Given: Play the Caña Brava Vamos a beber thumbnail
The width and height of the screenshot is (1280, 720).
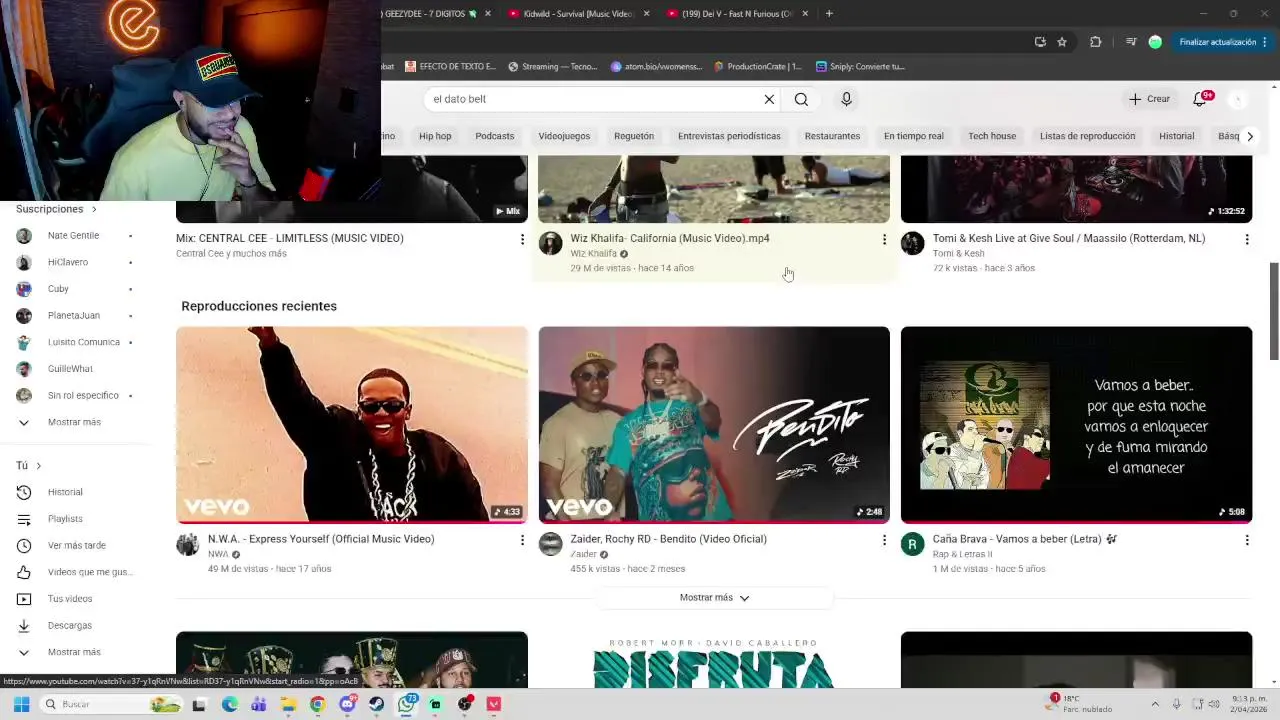Looking at the screenshot, I should pyautogui.click(x=1076, y=425).
